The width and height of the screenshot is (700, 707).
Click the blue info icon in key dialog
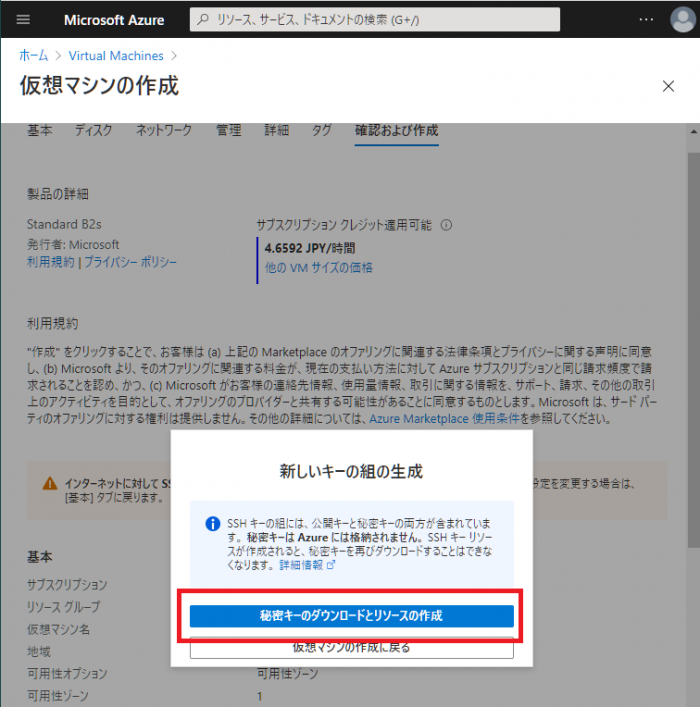point(212,523)
